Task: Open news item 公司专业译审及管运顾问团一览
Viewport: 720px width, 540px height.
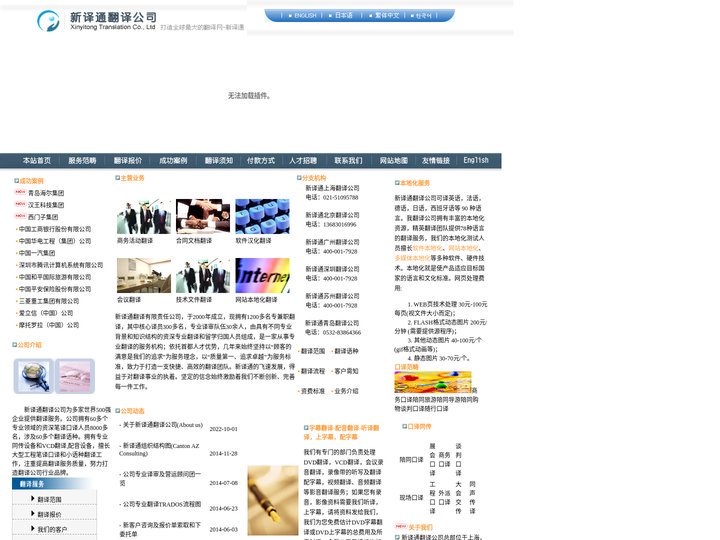Action: tap(160, 478)
